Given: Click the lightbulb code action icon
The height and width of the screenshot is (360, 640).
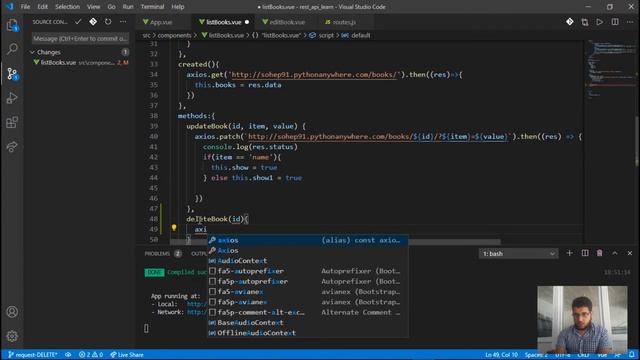Looking at the screenshot, I should coord(174,228).
